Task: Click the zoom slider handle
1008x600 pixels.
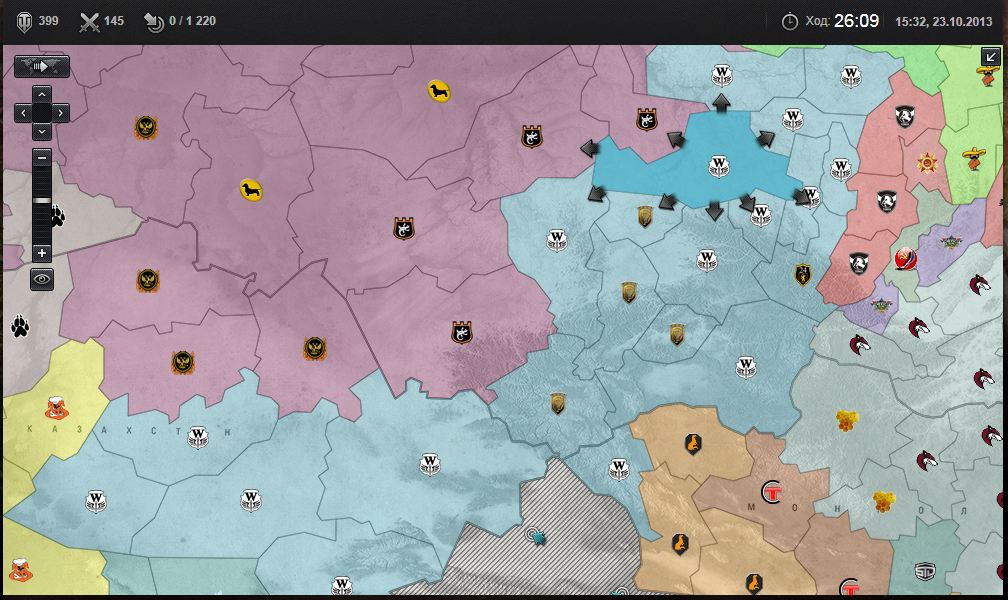Action: 42,201
